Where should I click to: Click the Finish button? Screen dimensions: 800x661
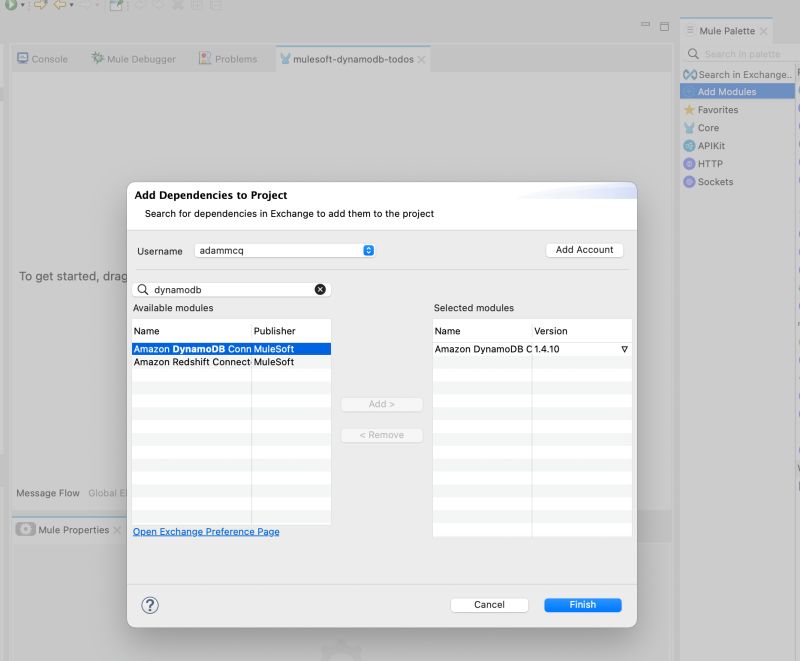tap(582, 605)
